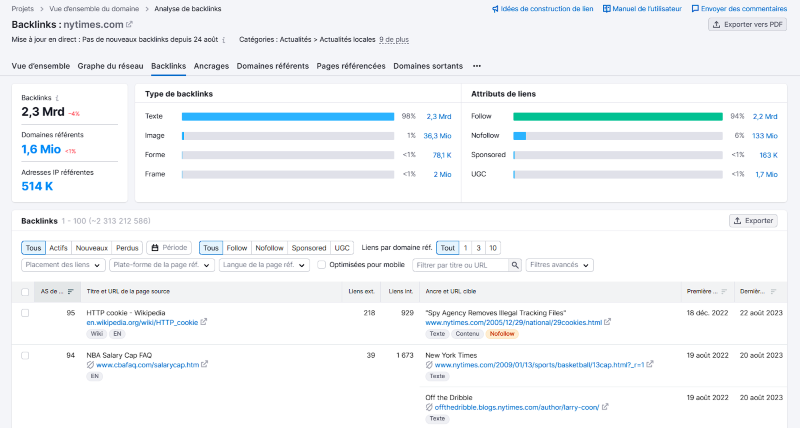Switch to the Ancrages tab
The height and width of the screenshot is (428, 800).
click(211, 66)
